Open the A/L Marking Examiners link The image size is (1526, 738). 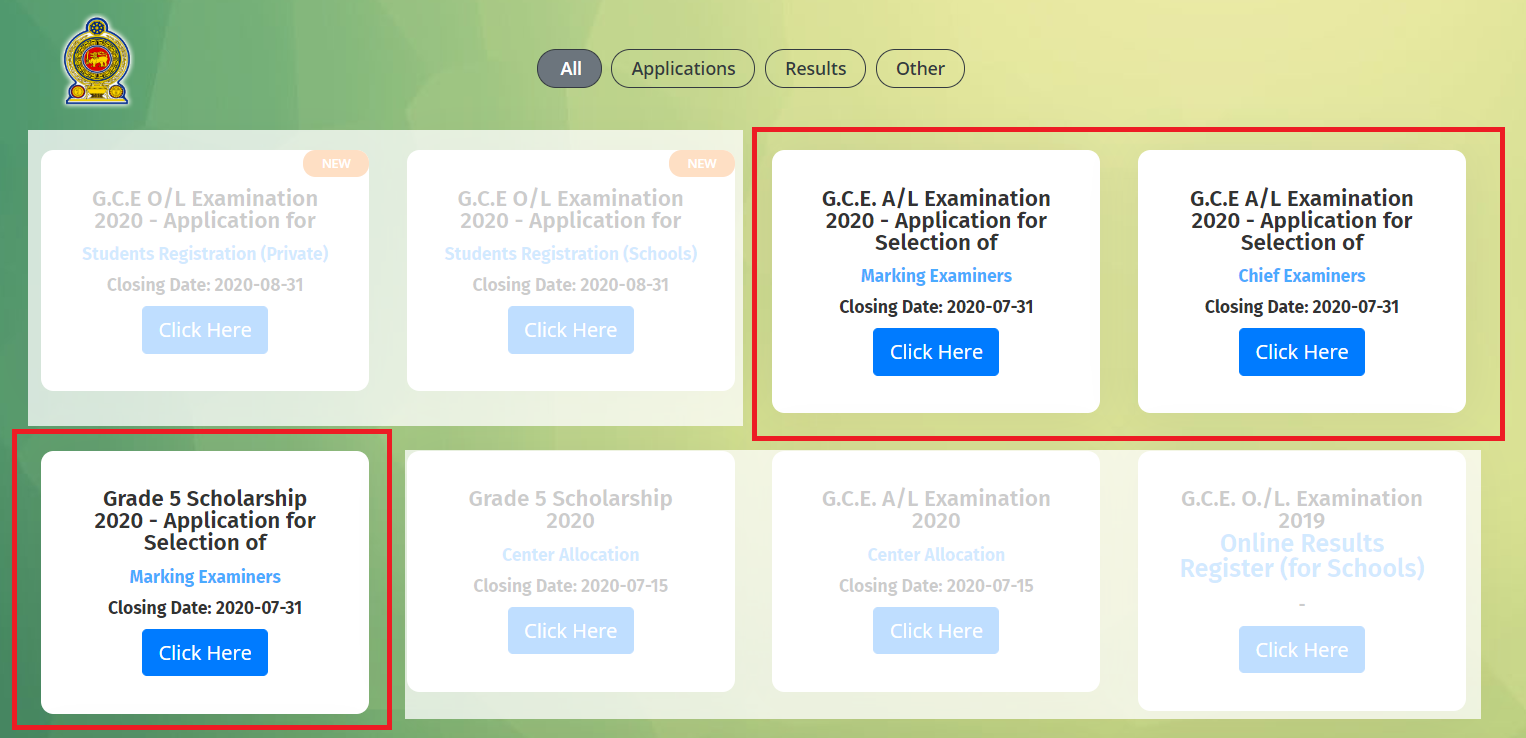[935, 275]
